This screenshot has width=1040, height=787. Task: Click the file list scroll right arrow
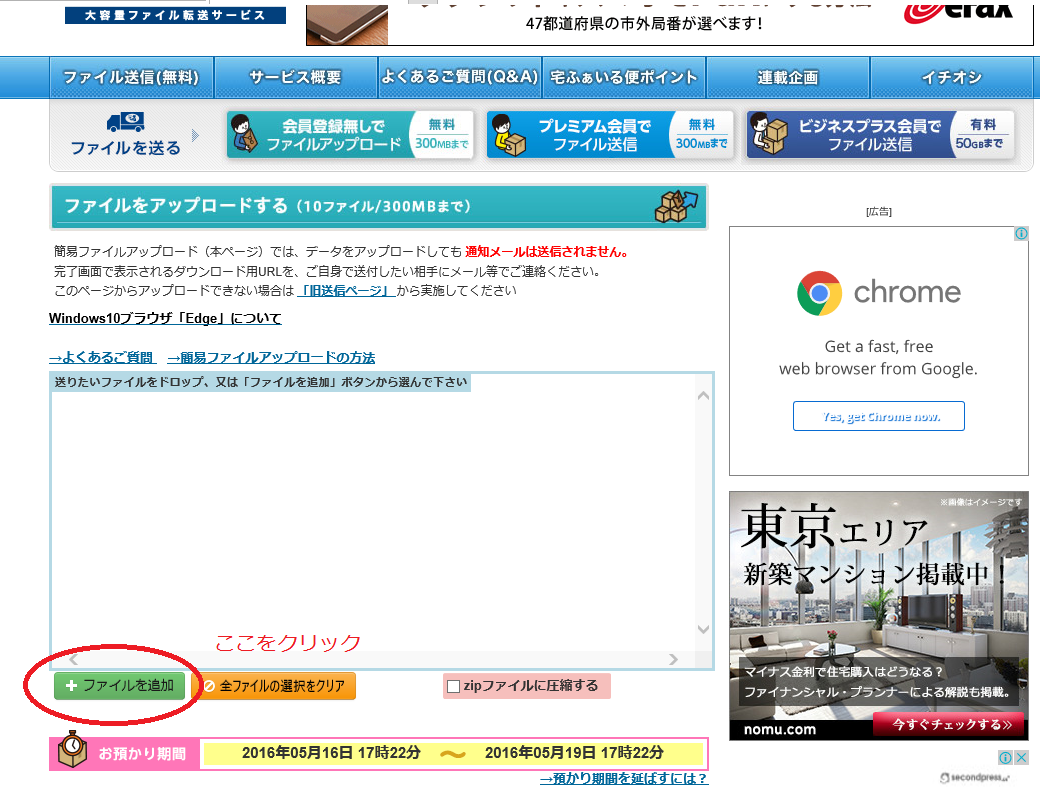point(673,660)
